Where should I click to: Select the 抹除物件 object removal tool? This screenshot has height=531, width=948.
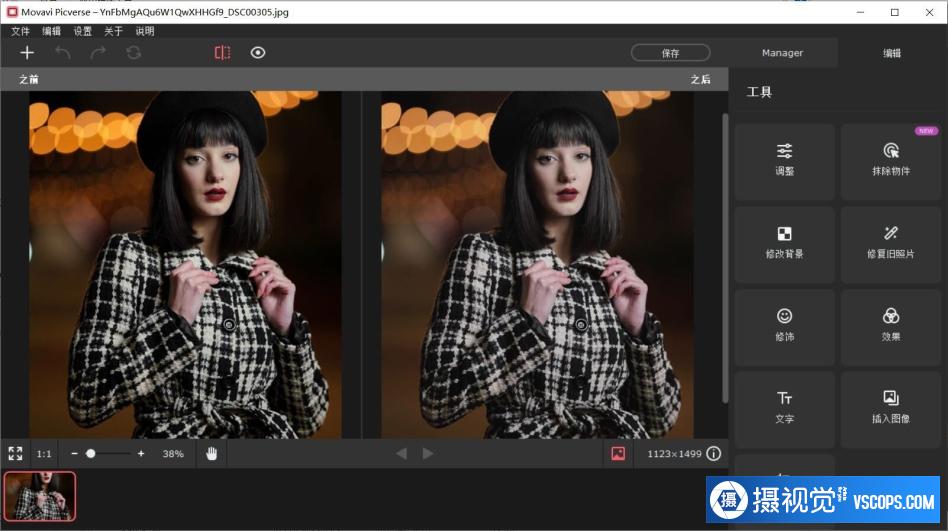pos(891,161)
